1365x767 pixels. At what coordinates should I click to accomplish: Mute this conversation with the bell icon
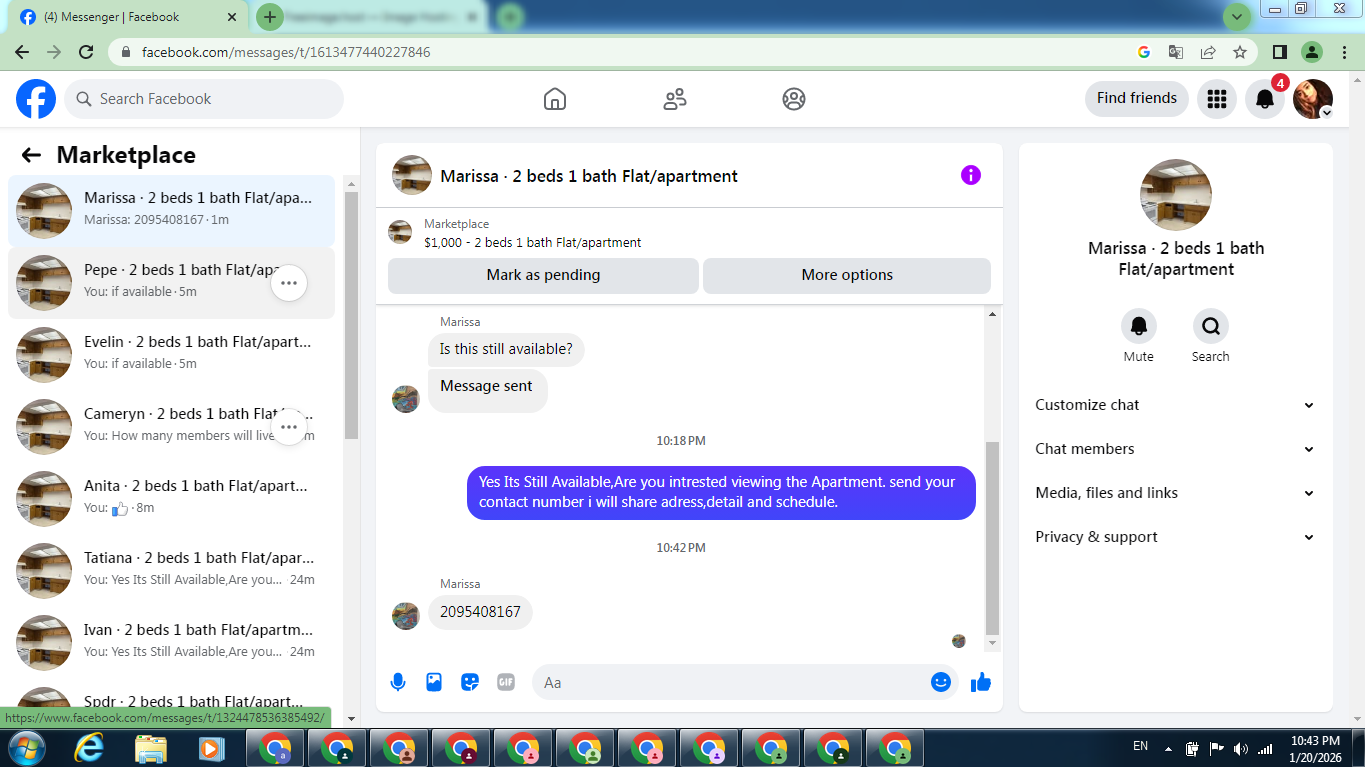tap(1139, 326)
